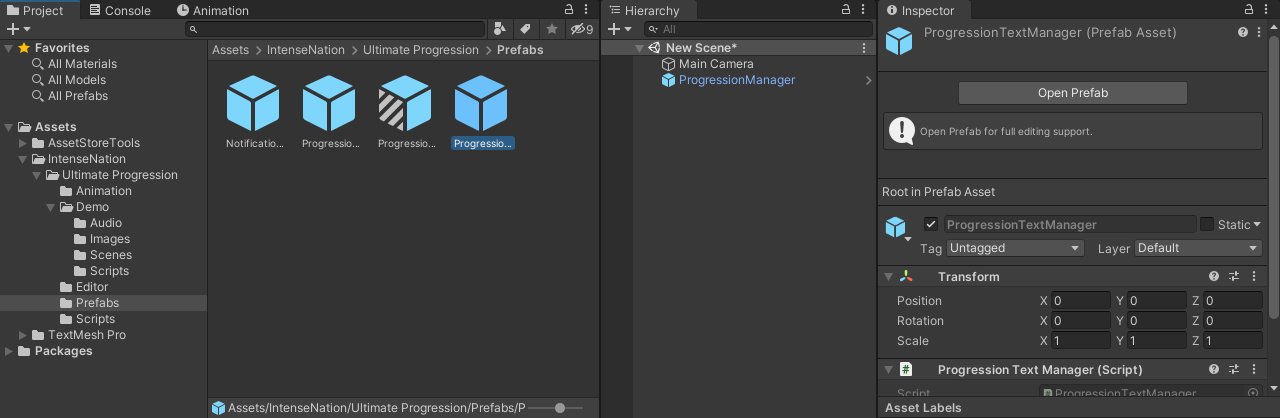
Task: Open the Inspector panel three-dot menu
Action: pos(1268,10)
